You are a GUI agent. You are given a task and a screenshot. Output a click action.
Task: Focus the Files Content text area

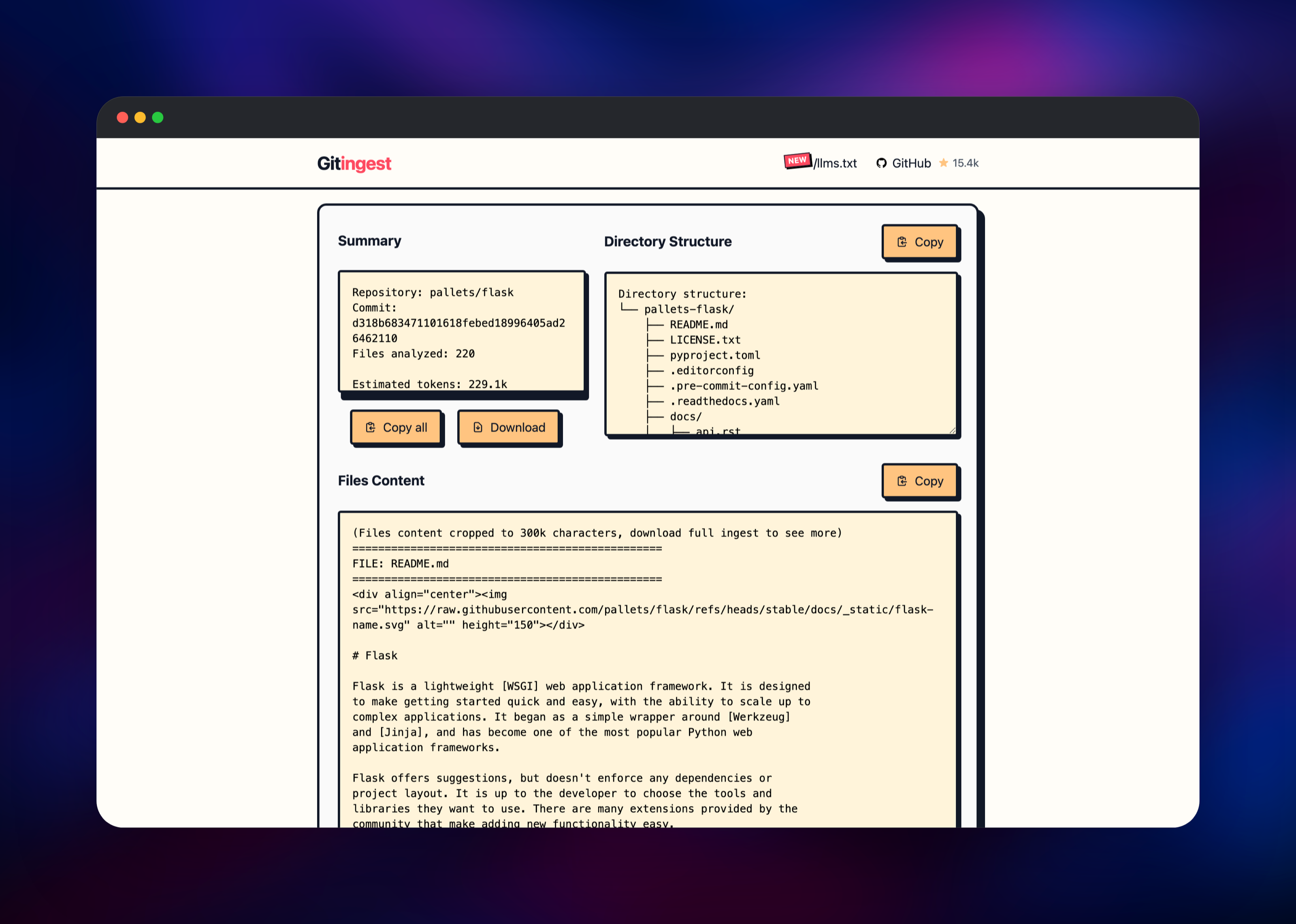(x=648, y=670)
